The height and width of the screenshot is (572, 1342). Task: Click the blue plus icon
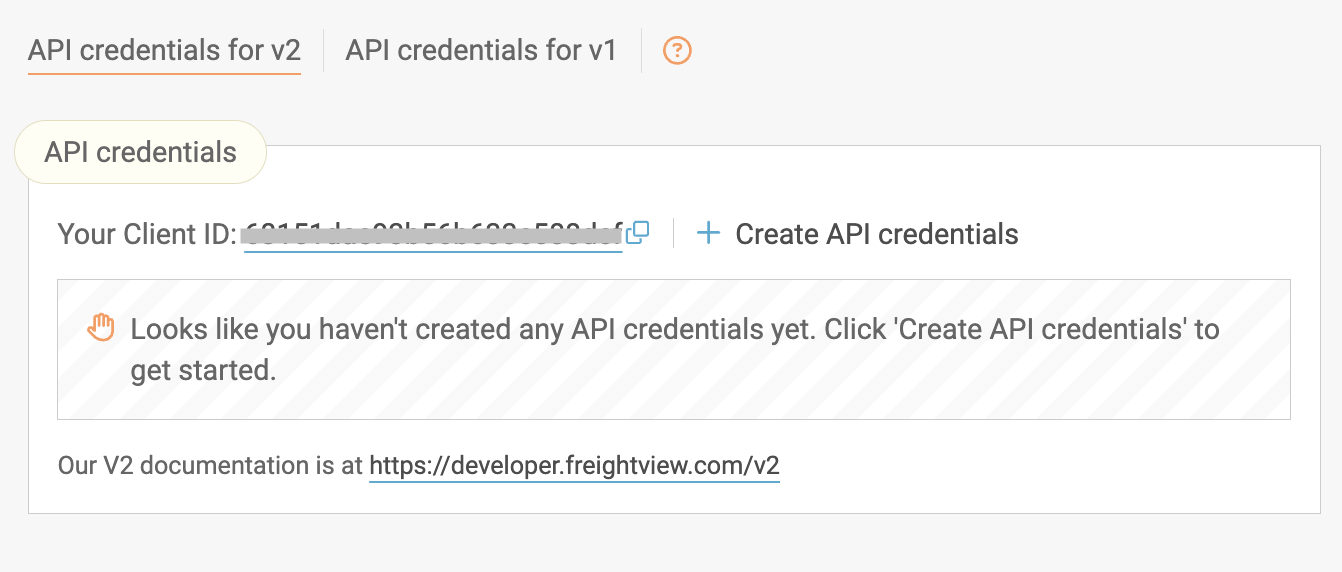click(708, 234)
